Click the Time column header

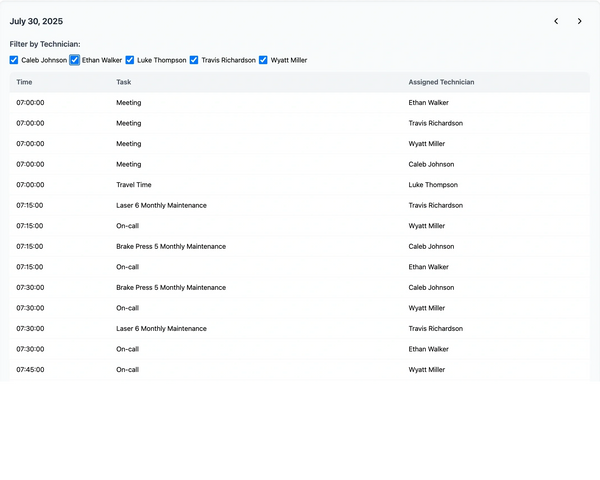24,82
